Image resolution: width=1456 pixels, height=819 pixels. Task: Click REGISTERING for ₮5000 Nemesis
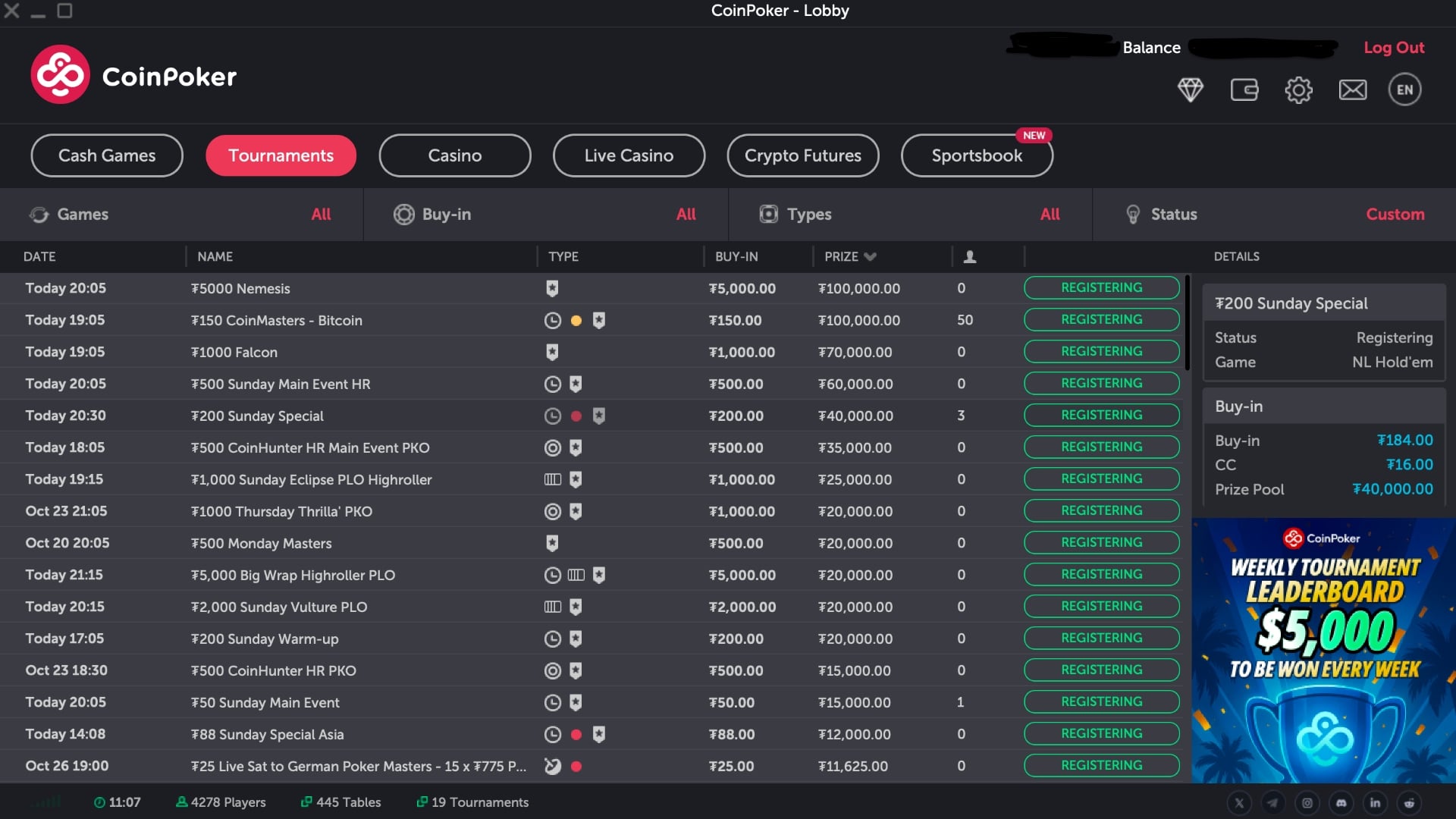(1102, 288)
